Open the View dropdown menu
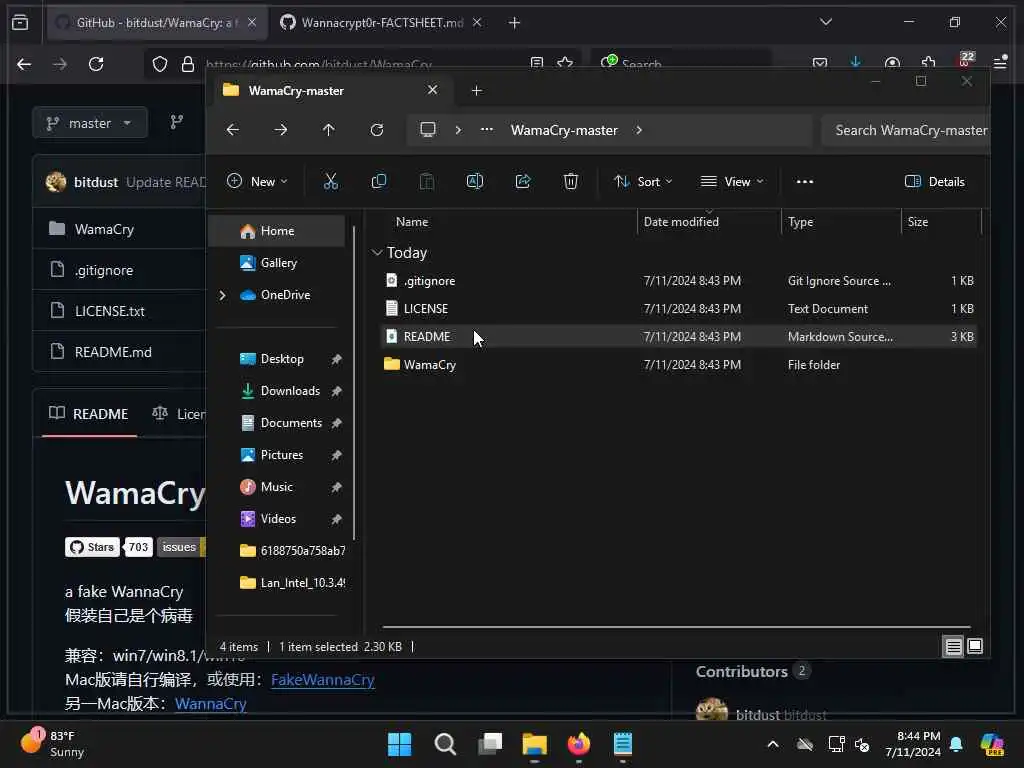This screenshot has height=768, width=1024. (x=731, y=182)
